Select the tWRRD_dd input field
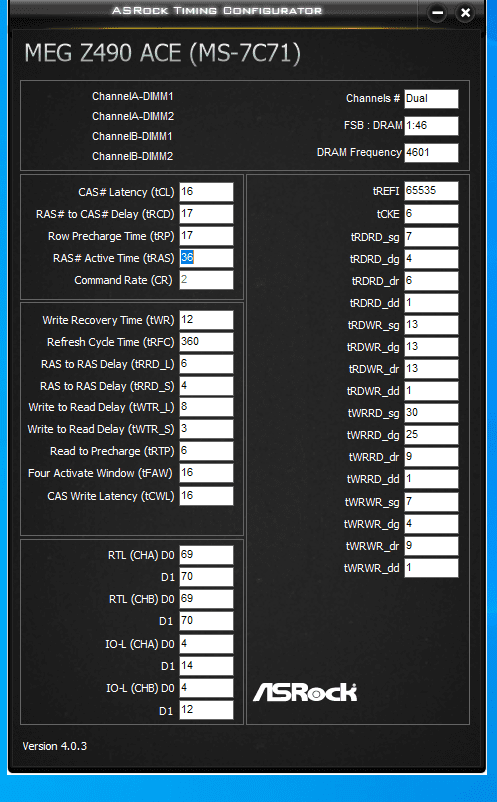The height and width of the screenshot is (802, 497). pyautogui.click(x=431, y=479)
